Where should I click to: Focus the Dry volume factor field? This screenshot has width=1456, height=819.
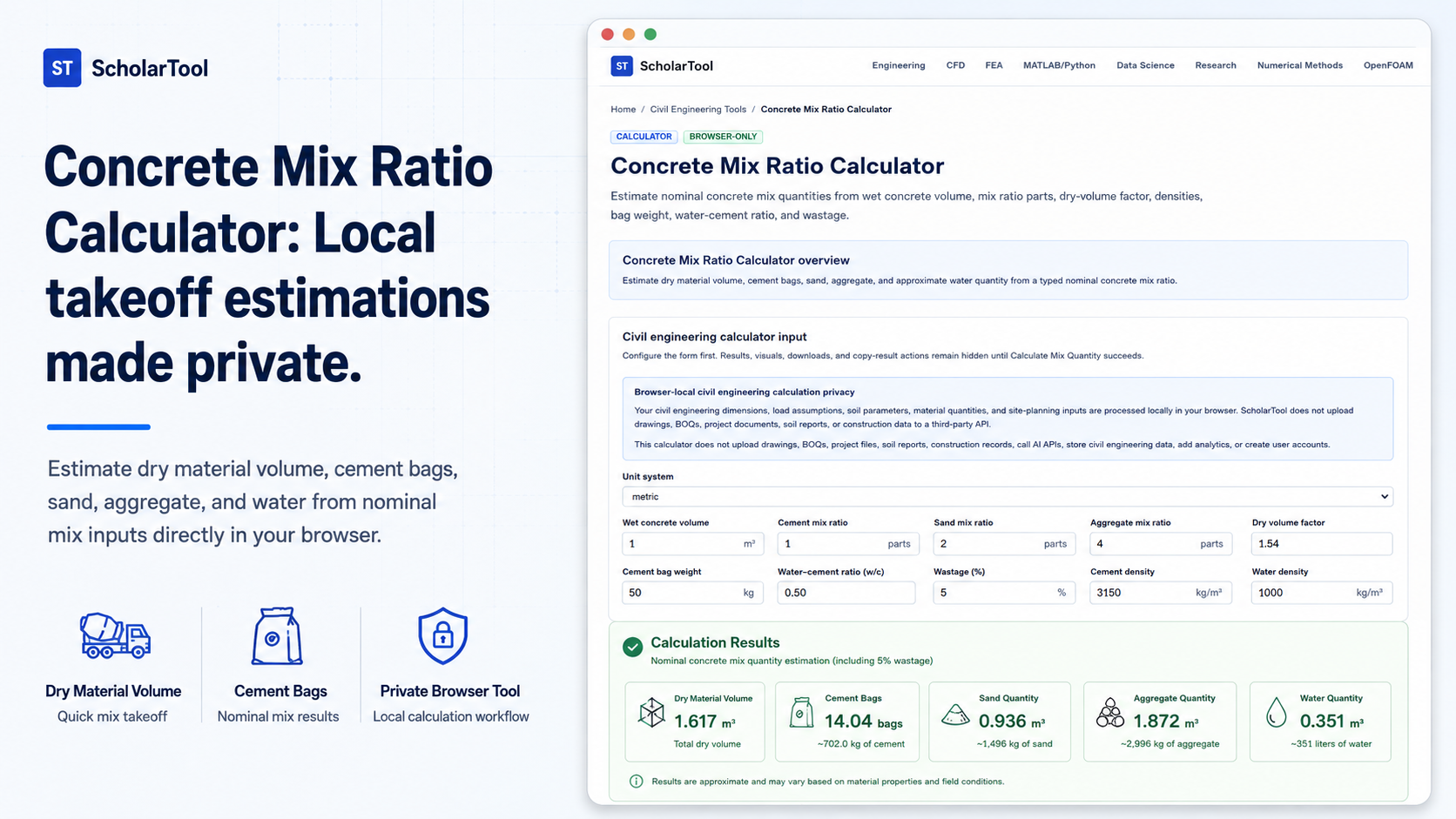point(1322,544)
